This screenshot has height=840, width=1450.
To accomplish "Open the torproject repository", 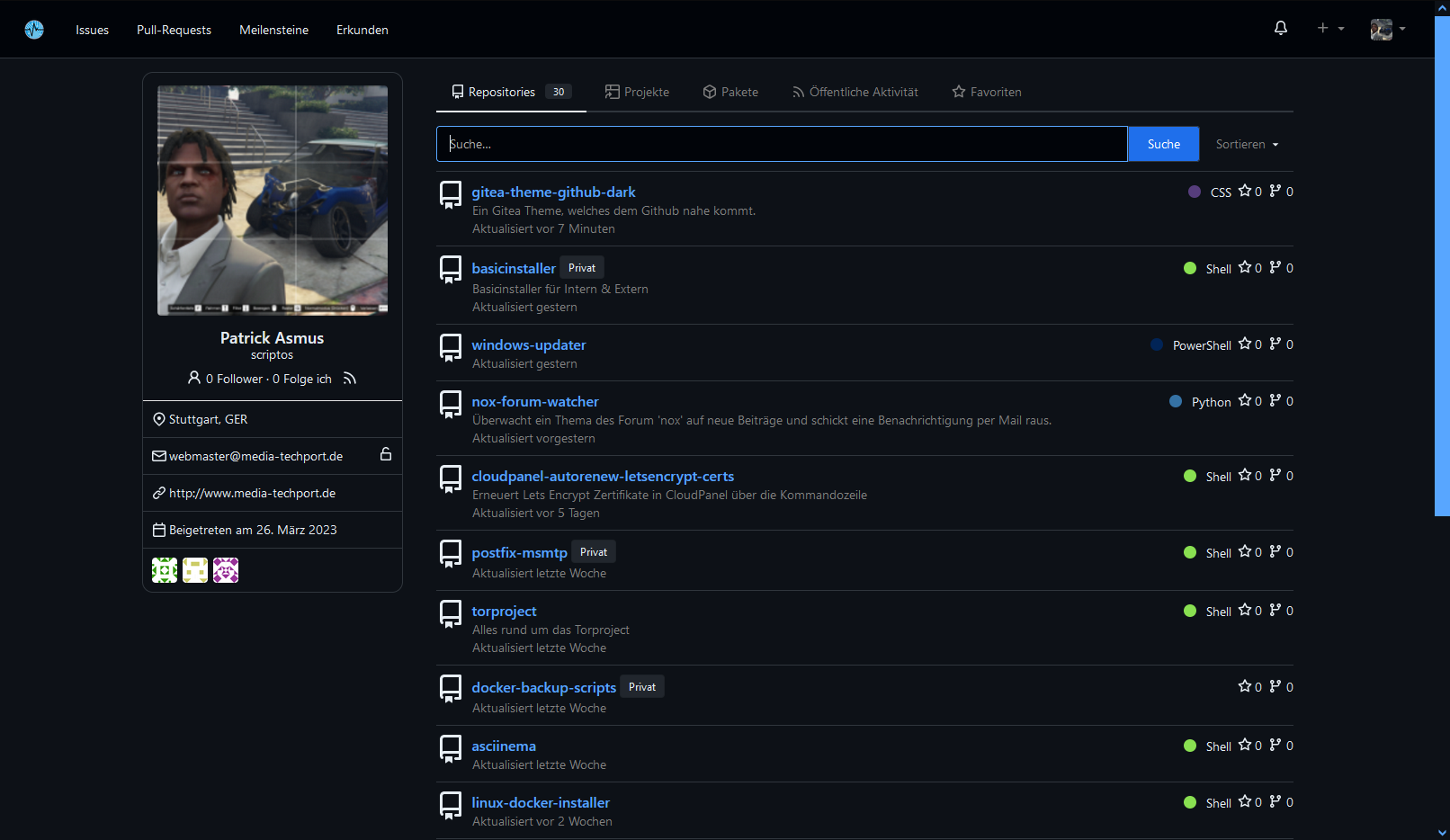I will coord(504,611).
